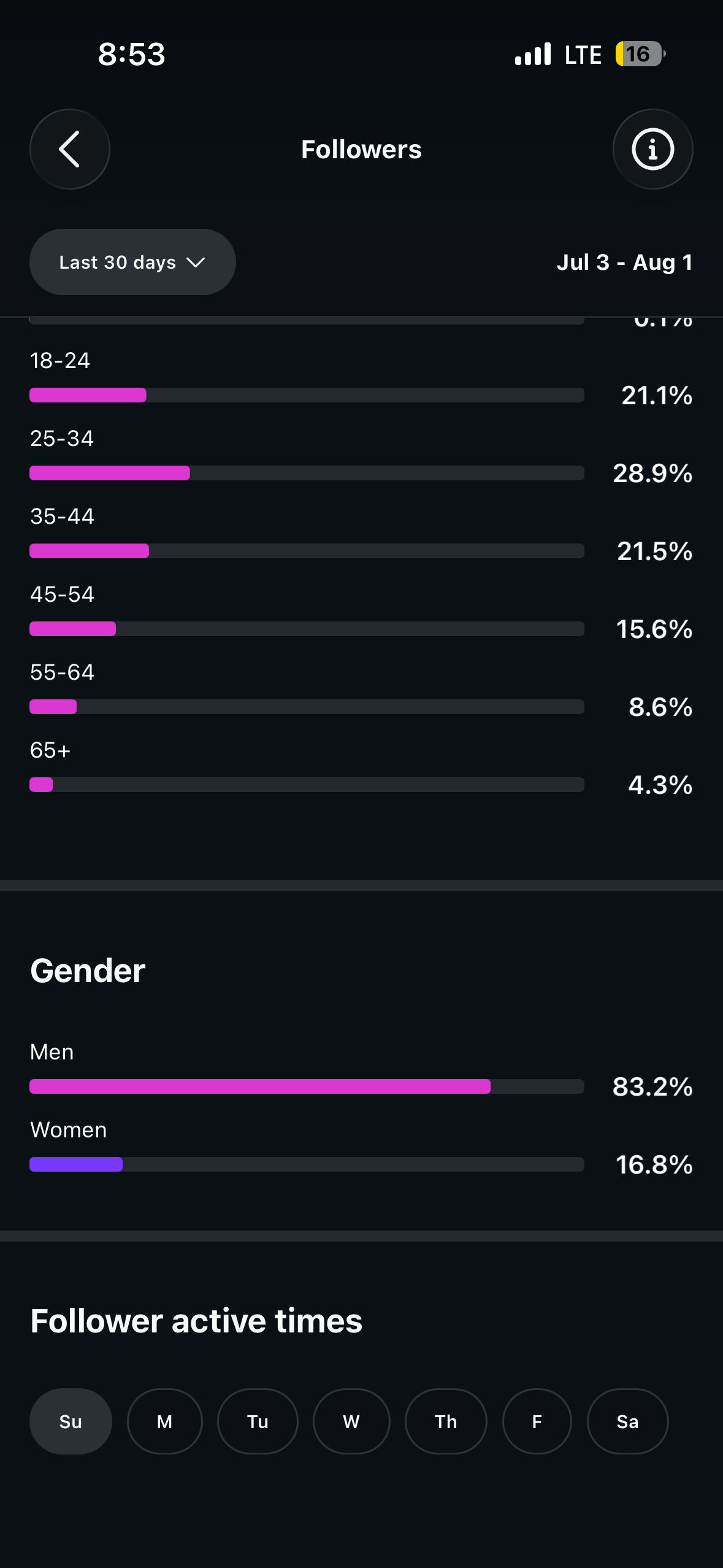Tap the battery indicator in status bar
Viewport: 723px width, 1568px height.
(640, 54)
